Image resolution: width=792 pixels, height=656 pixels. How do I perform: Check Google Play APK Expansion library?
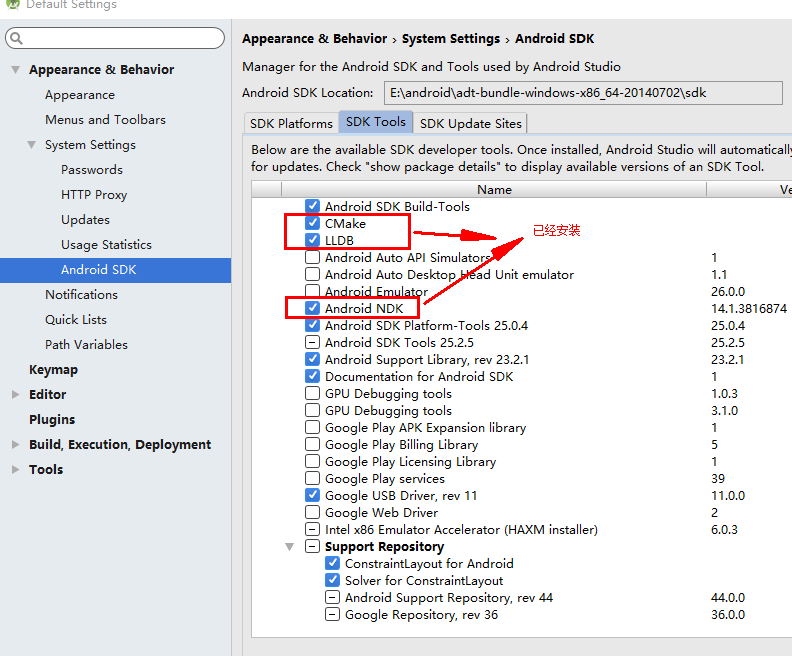click(313, 427)
